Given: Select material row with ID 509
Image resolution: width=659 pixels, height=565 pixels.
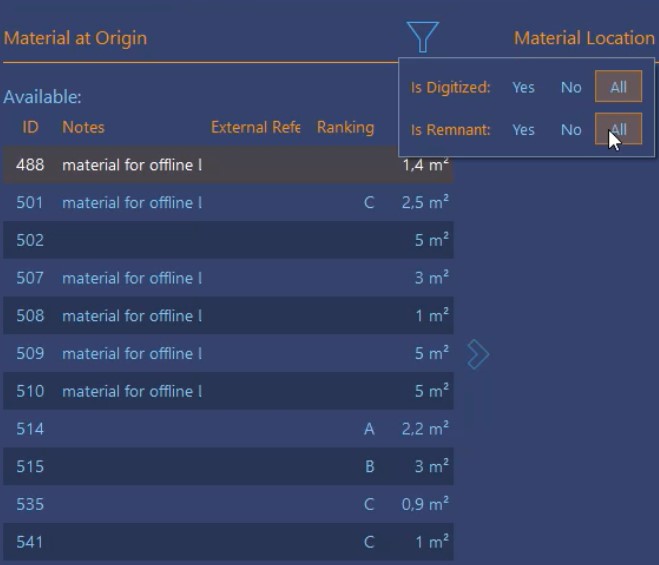Looking at the screenshot, I should click(228, 353).
